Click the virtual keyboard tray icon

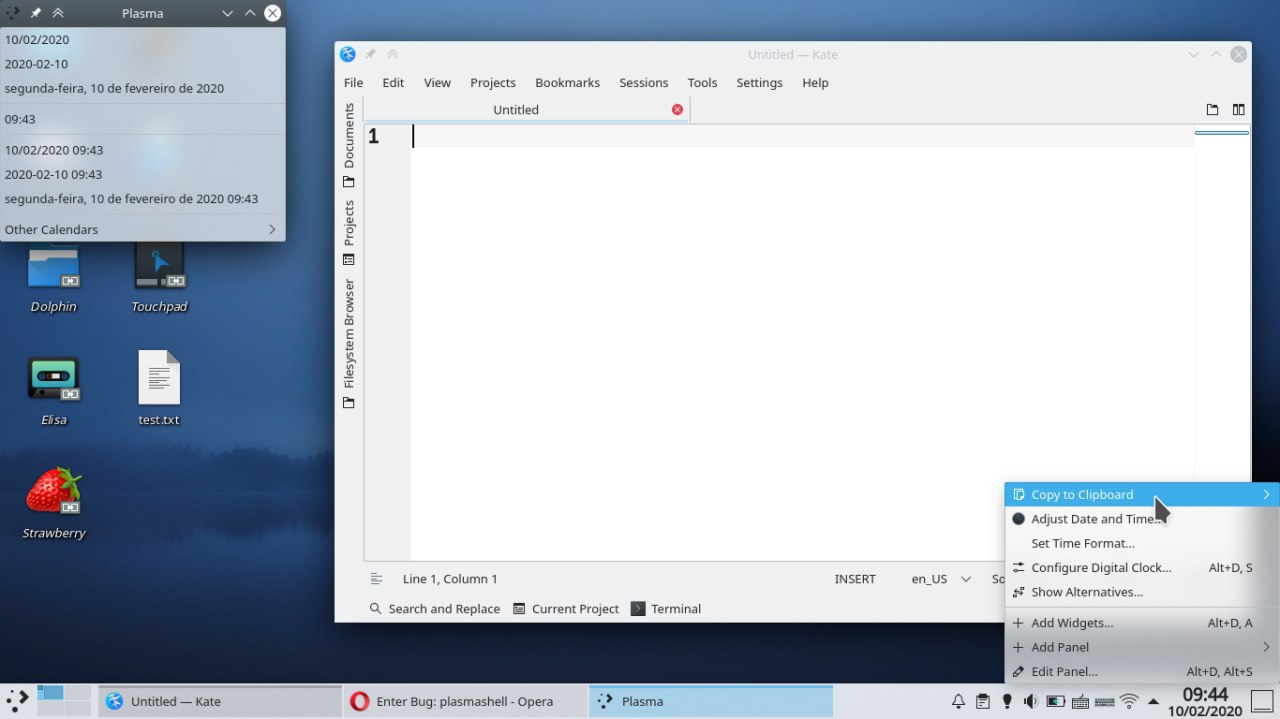pos(1104,702)
